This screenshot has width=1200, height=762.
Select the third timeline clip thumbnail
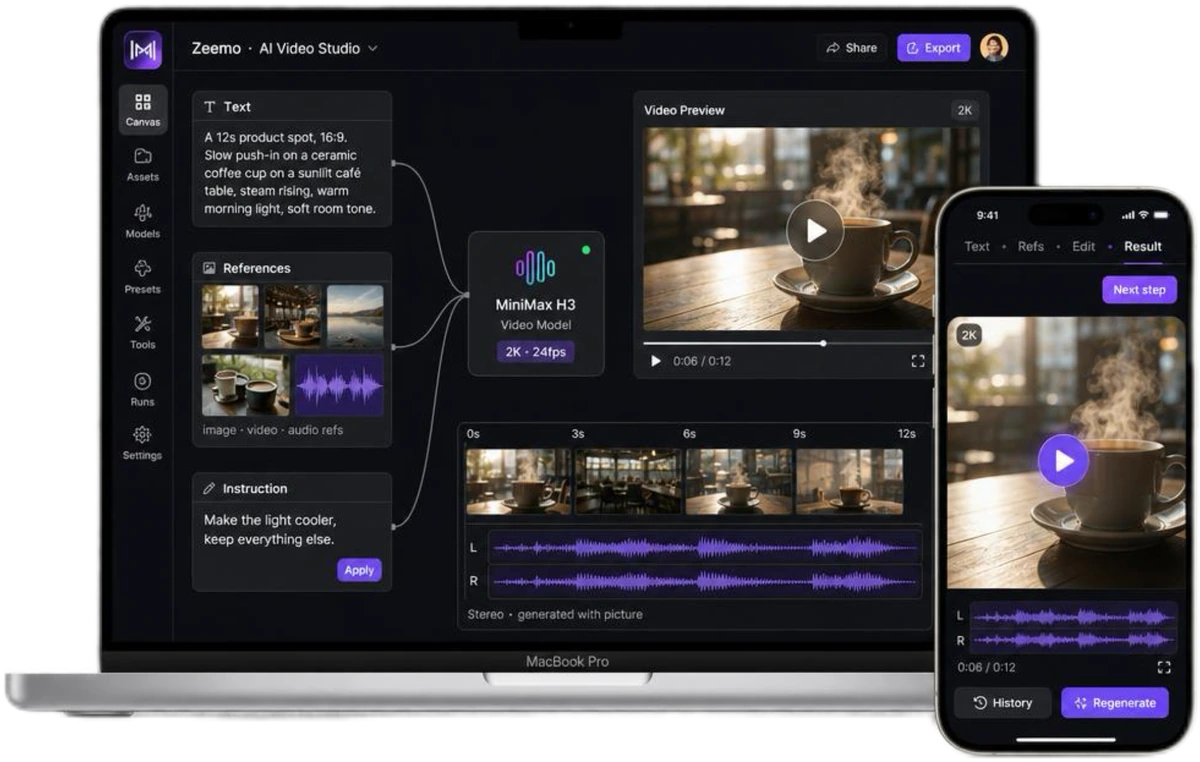coord(738,481)
